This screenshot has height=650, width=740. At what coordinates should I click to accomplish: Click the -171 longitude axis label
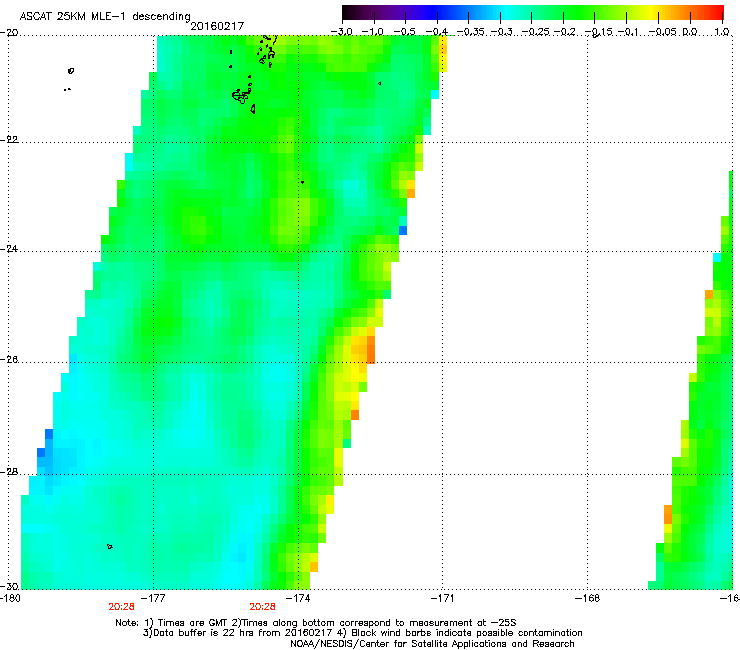[443, 599]
